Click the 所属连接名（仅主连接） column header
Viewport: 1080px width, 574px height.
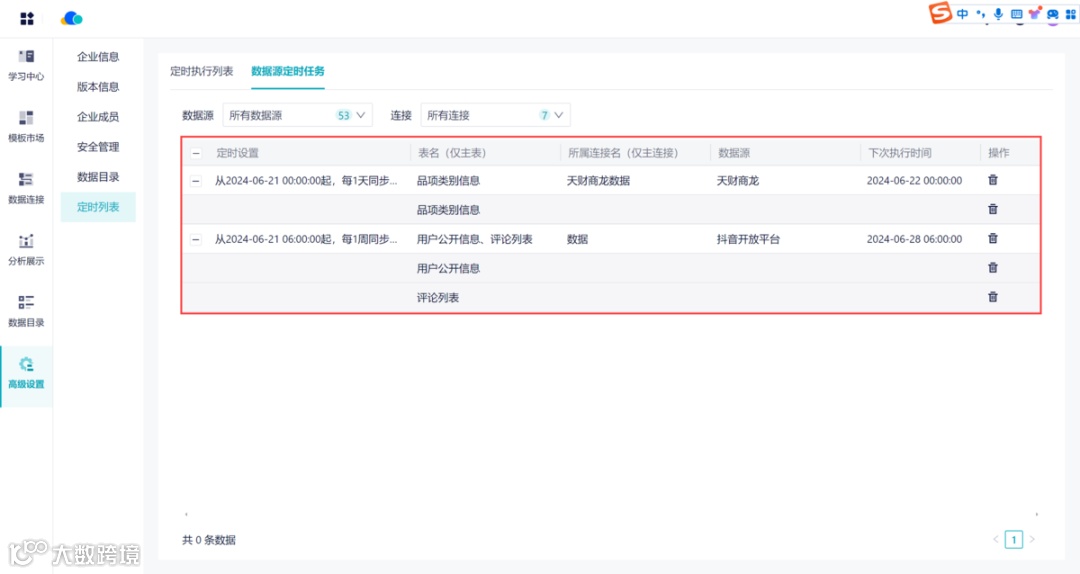(623, 153)
